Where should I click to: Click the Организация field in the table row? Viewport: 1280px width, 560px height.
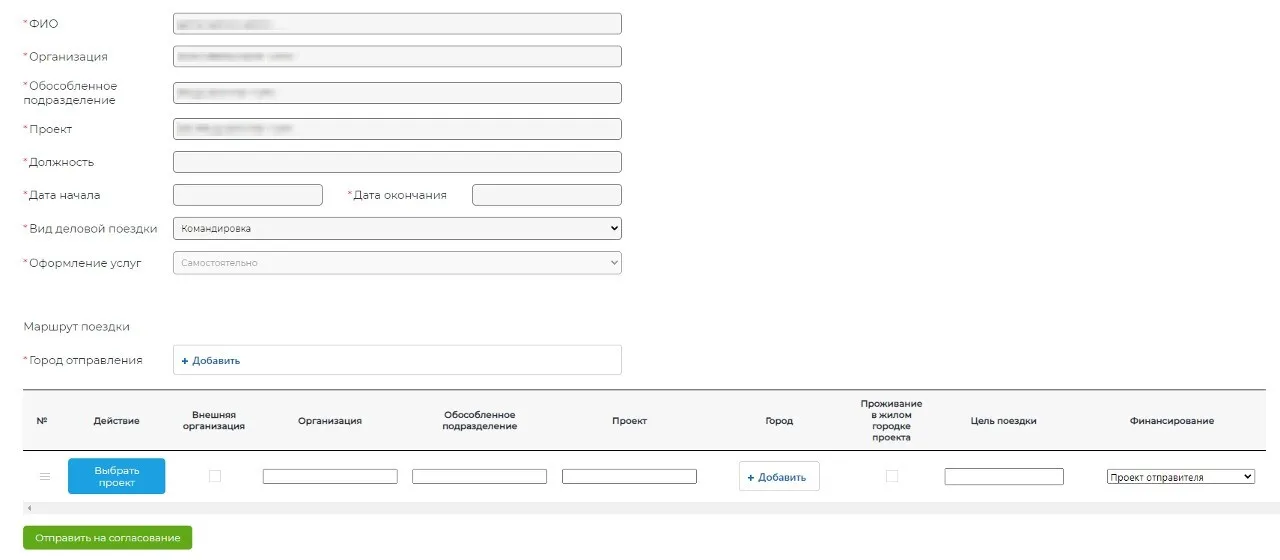[x=330, y=477]
